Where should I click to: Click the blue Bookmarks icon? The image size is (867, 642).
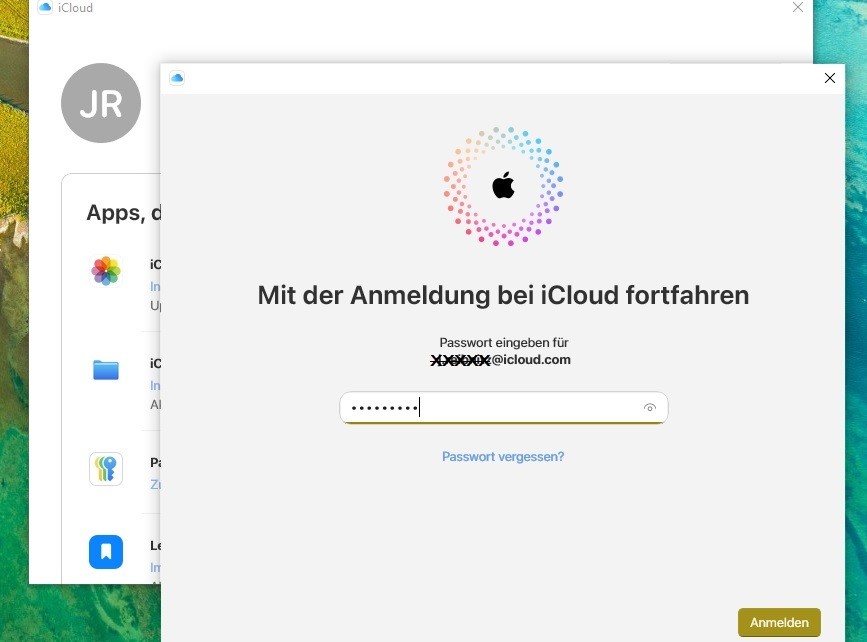pyautogui.click(x=106, y=552)
